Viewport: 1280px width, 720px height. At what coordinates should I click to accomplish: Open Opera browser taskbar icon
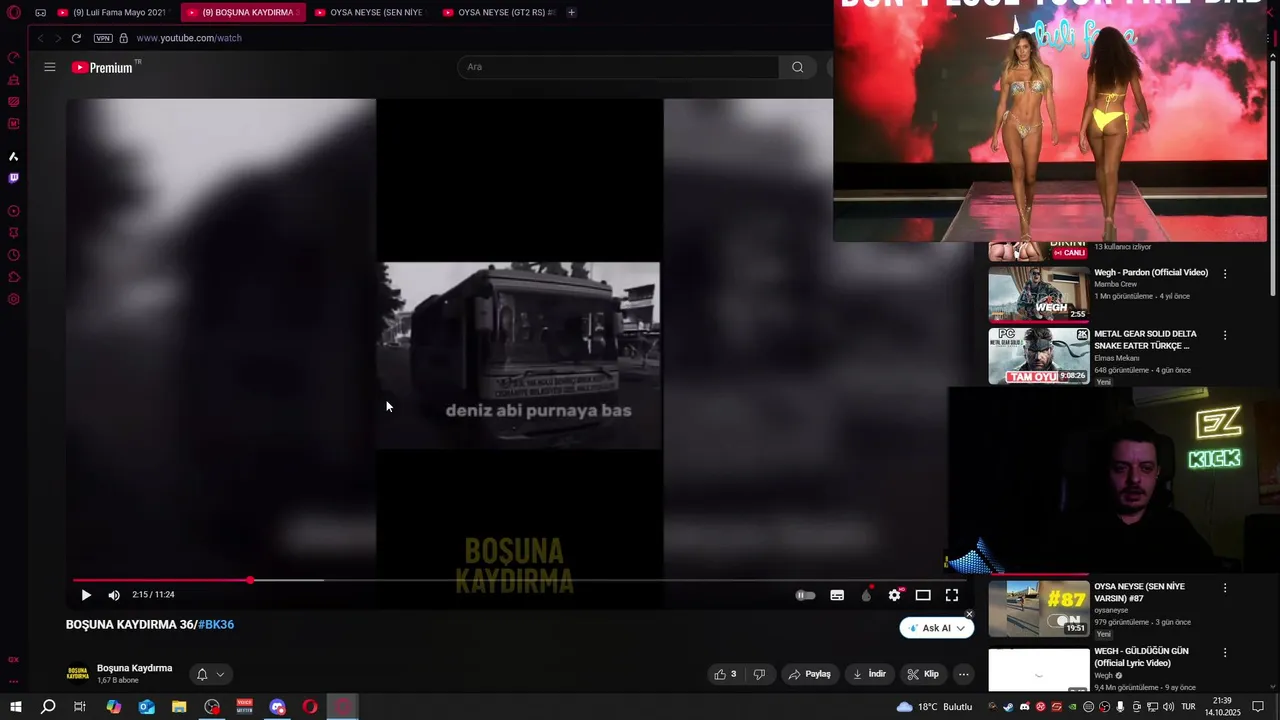point(310,707)
